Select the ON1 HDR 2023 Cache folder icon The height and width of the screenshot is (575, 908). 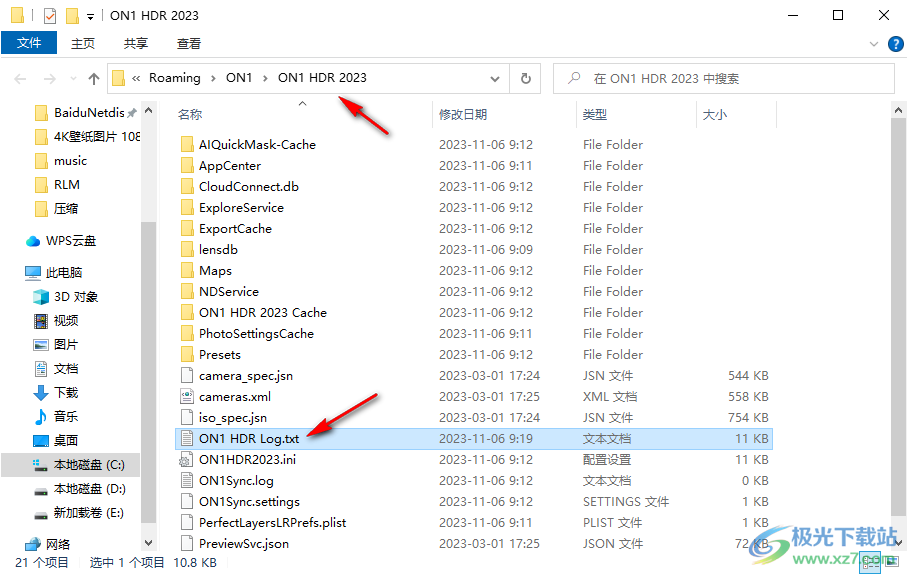point(186,313)
